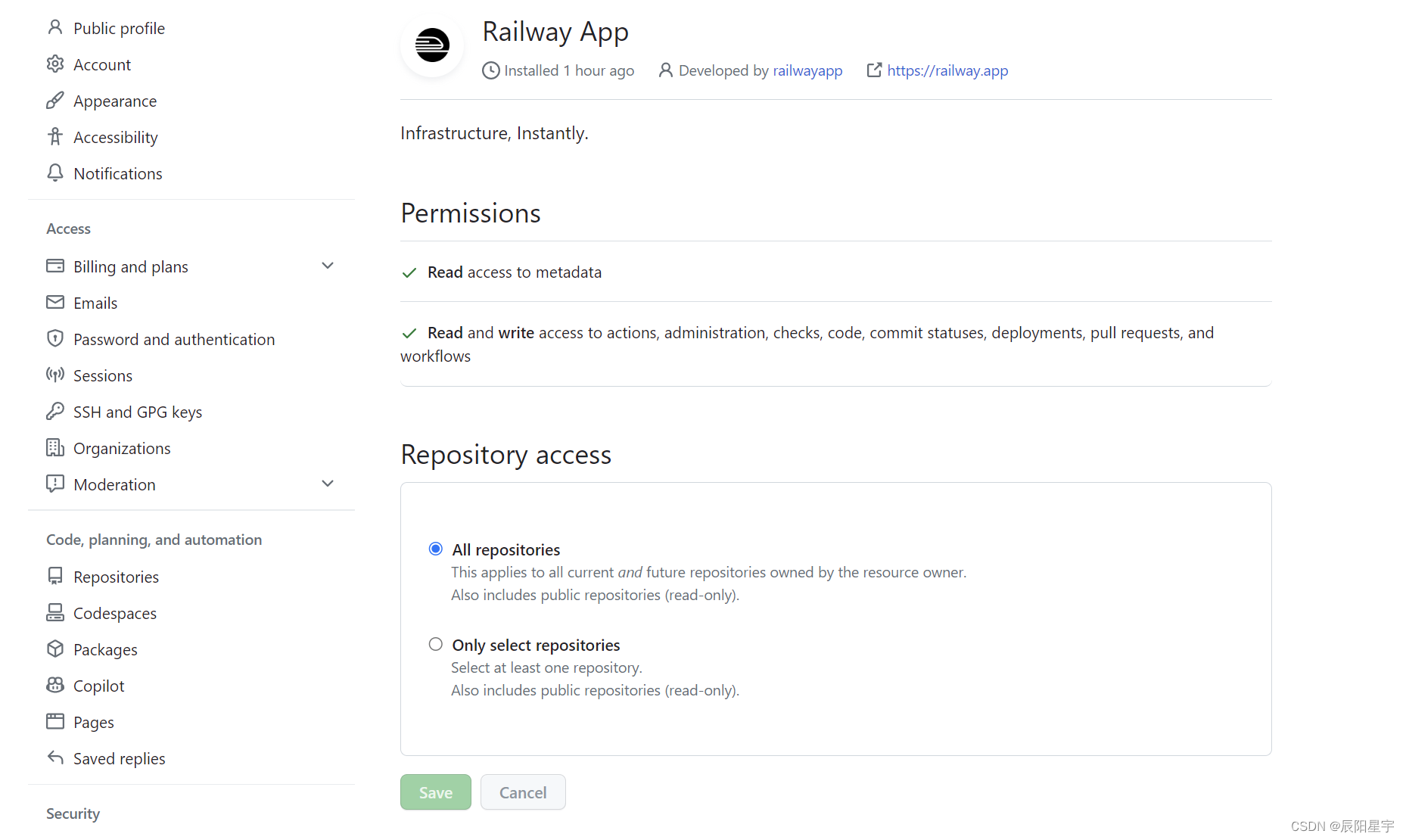Click the Packages box icon
1406x840 pixels.
click(55, 649)
